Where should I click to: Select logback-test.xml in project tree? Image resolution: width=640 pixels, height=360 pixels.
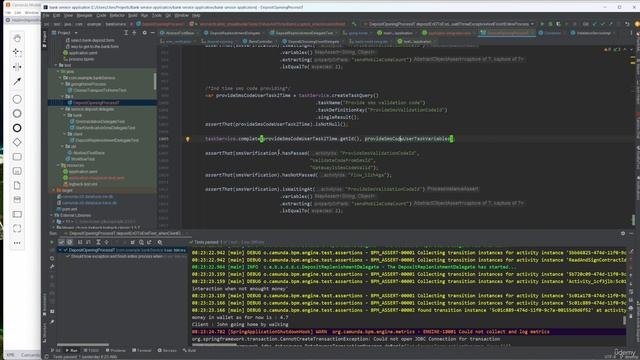point(80,184)
